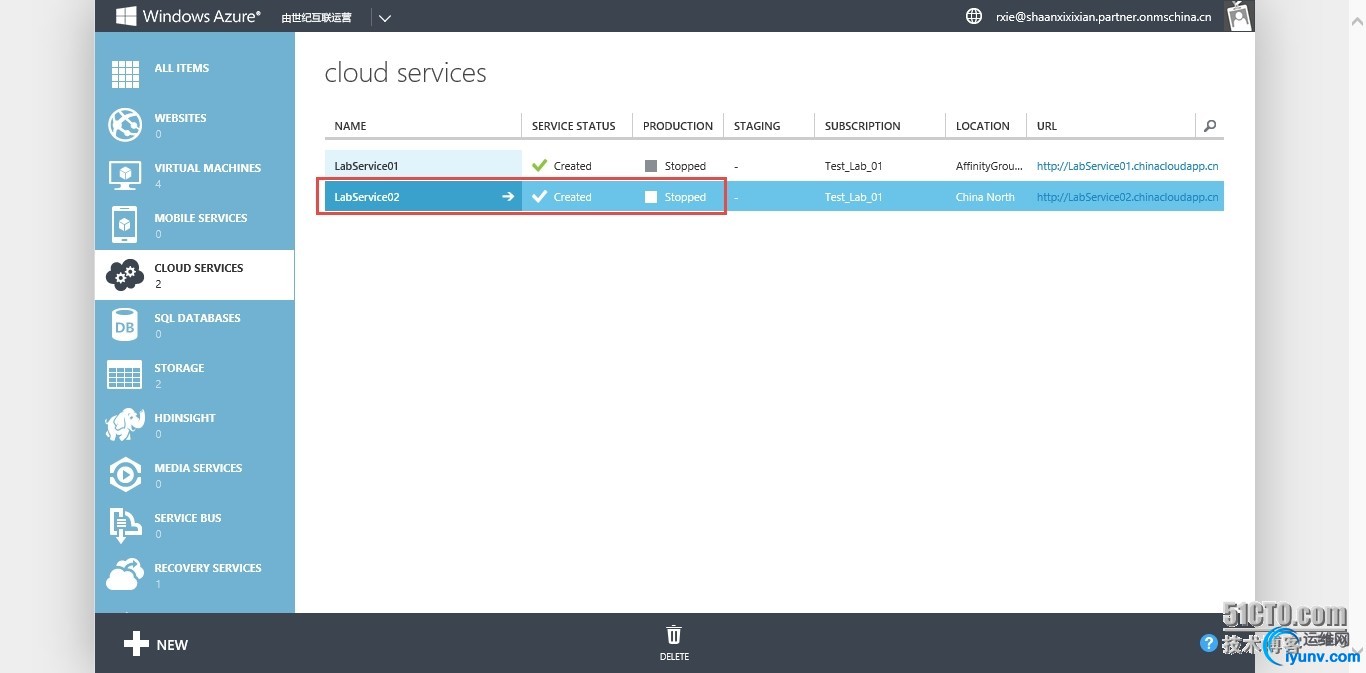Screen dimensions: 1366x673
Task: Select the Recovery Services cloud icon
Action: pyautogui.click(x=125, y=574)
